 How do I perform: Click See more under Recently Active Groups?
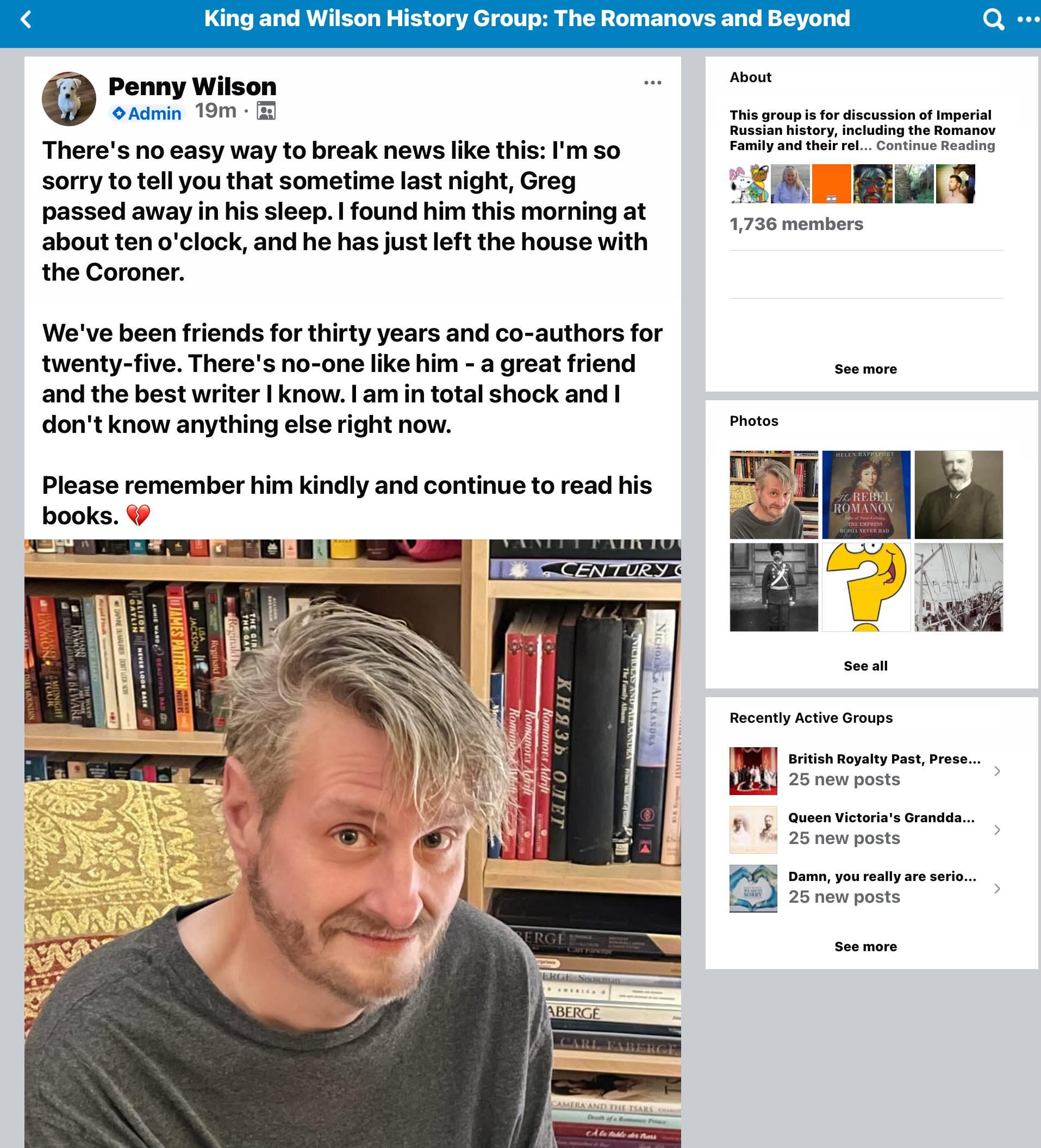(866, 946)
